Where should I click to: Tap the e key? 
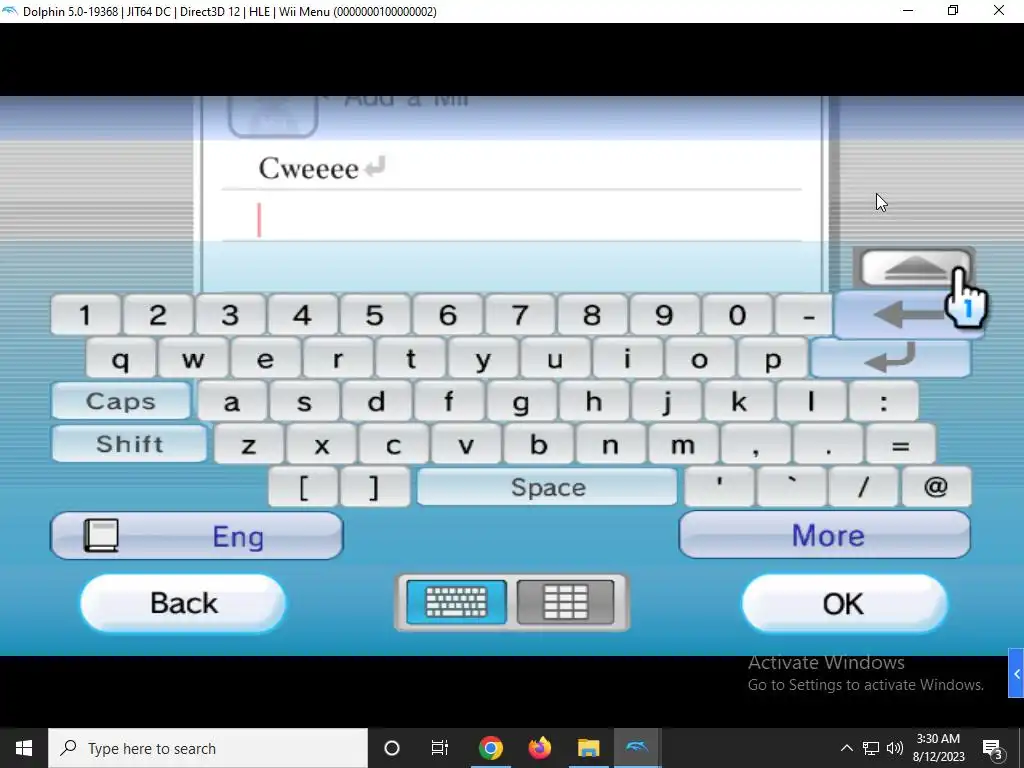(x=265, y=359)
